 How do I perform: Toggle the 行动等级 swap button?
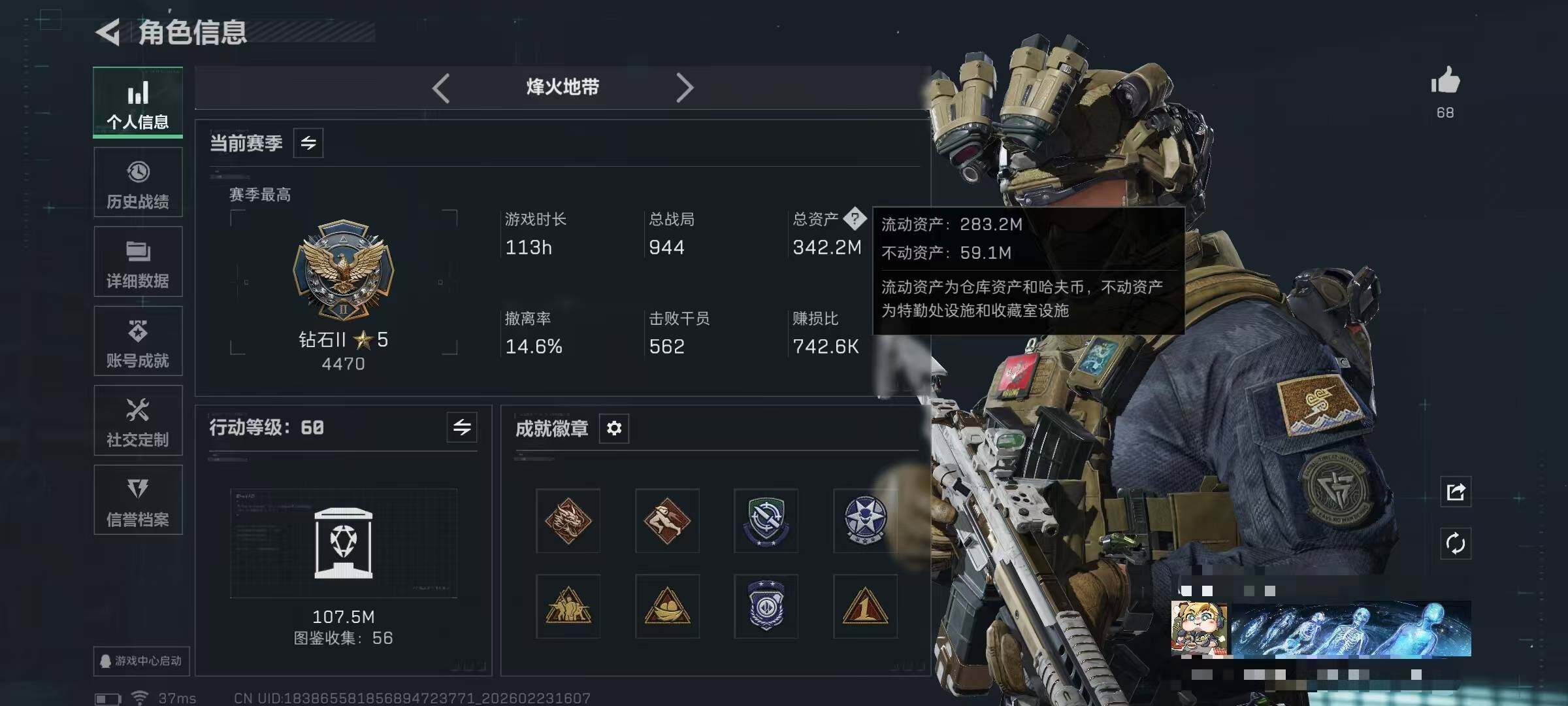tap(462, 428)
